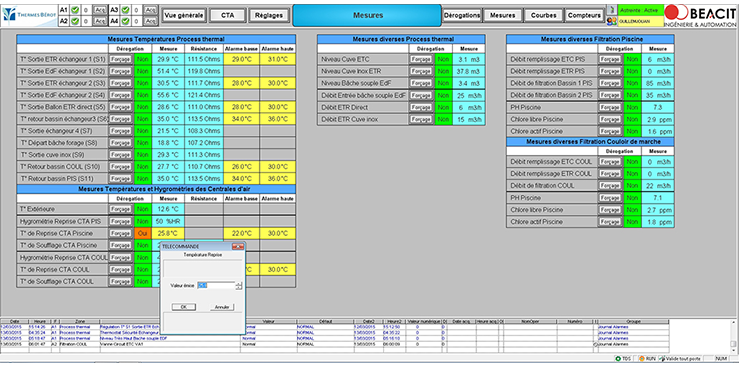Acknowledge A4 alarms with its Acq button
This screenshot has height=365, width=739.
pos(150,21)
